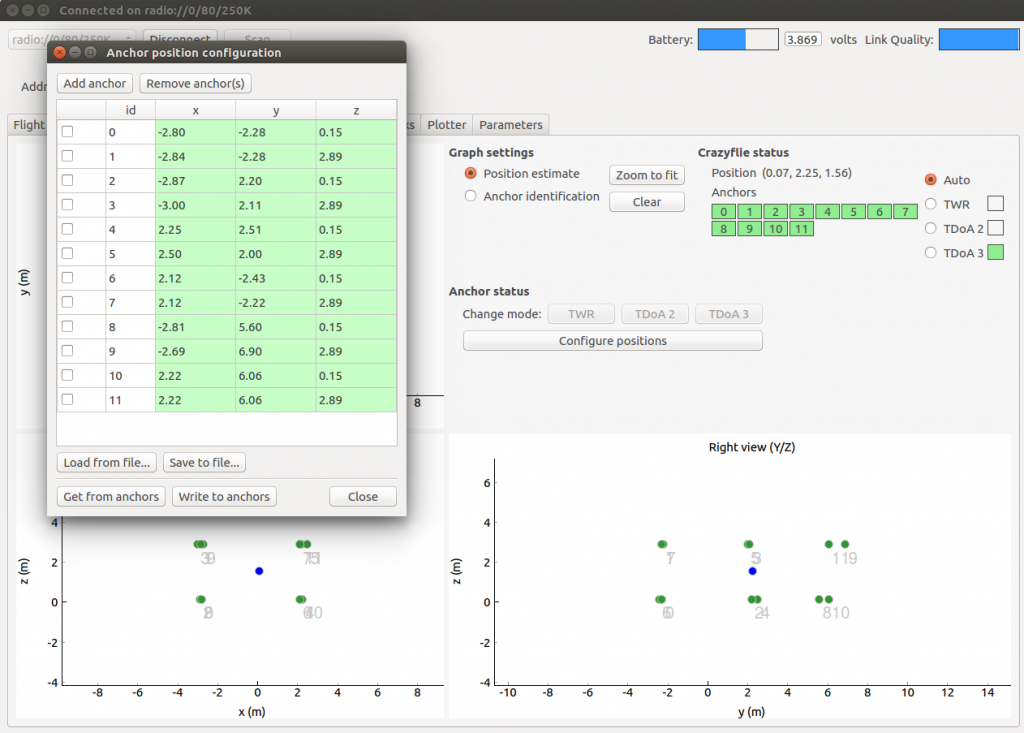Click the TDoA 2 status indicator box
This screenshot has height=733, width=1024.
[x=995, y=228]
